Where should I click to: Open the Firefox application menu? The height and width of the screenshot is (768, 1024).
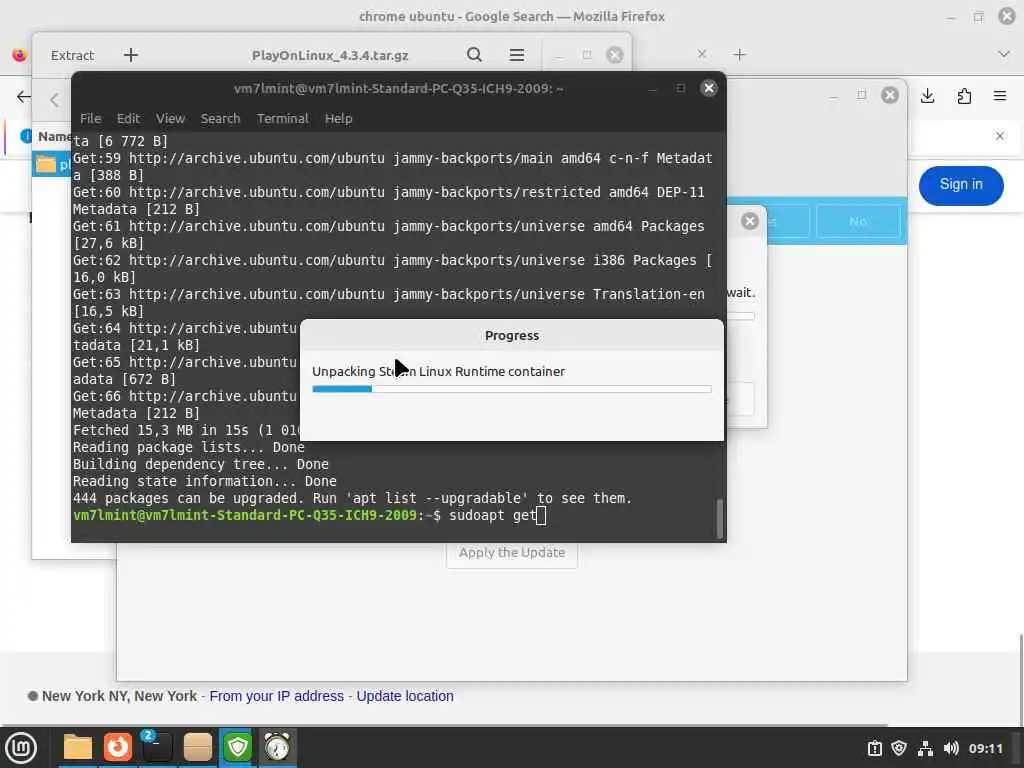[x=1000, y=96]
